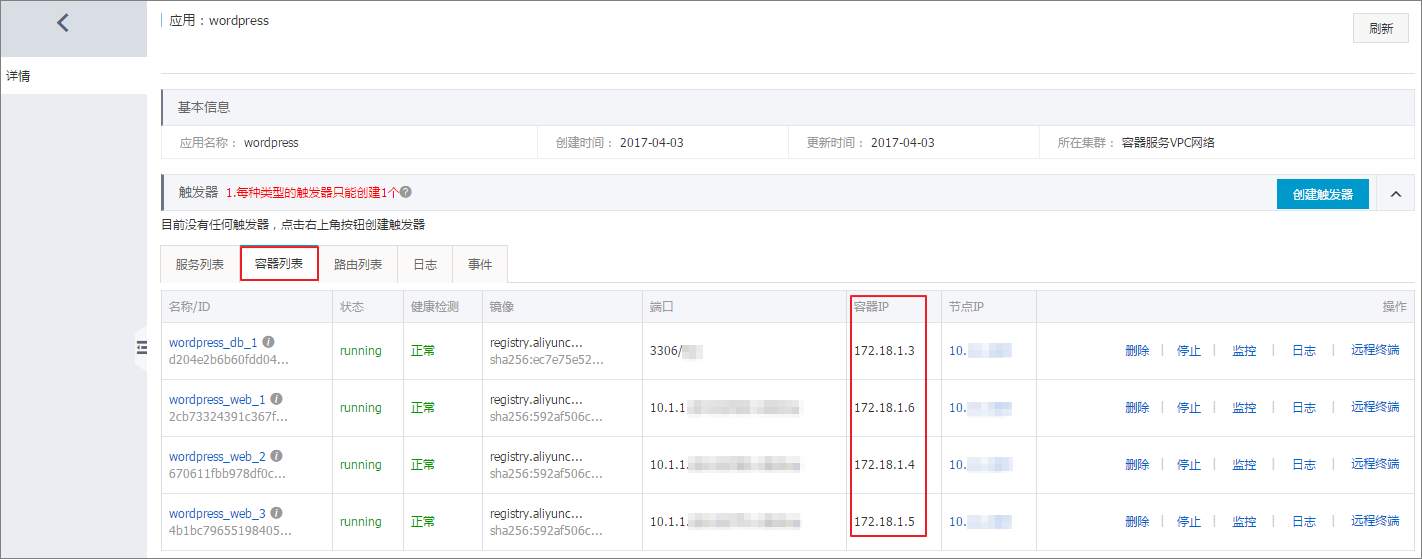Click 远程终端 for wordpress_db_1

(1375, 350)
